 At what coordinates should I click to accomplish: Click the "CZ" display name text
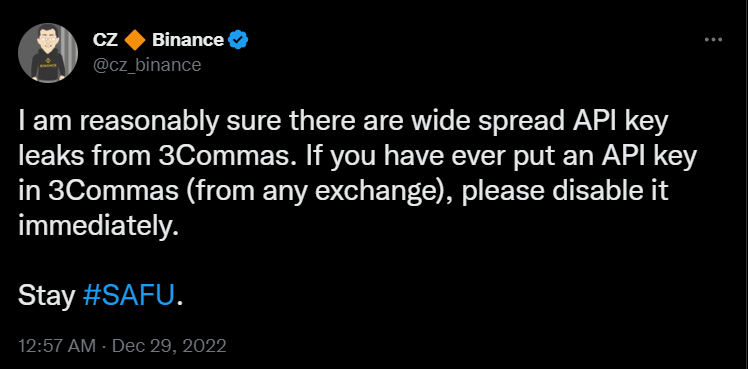pos(105,41)
